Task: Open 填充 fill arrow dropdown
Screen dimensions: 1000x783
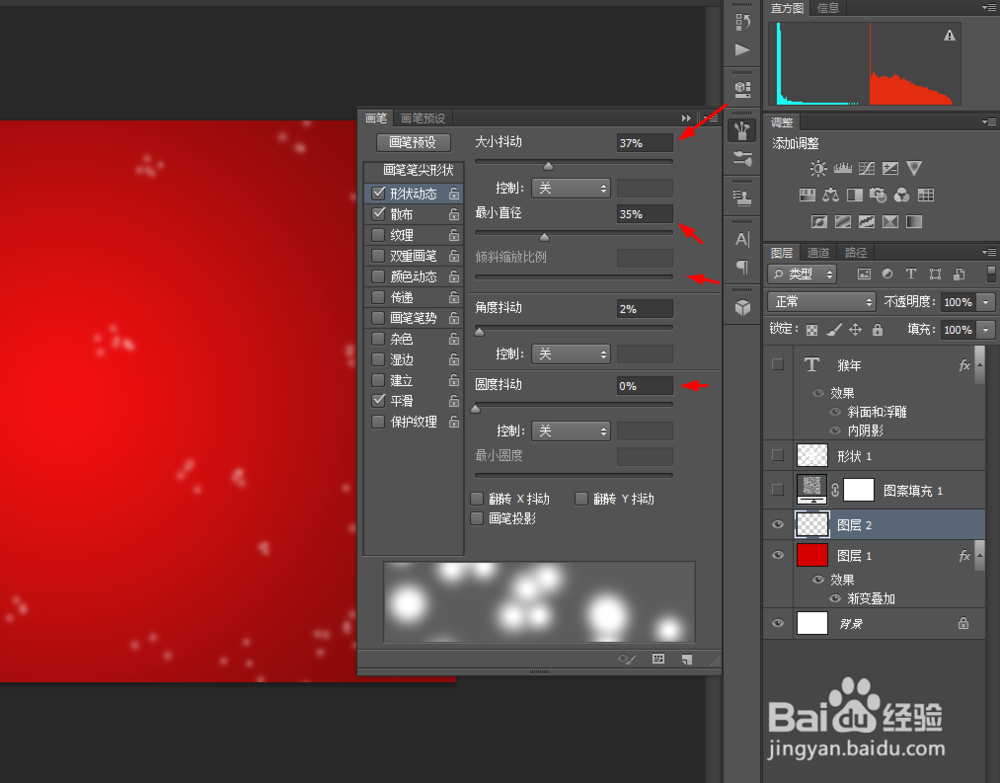Action: [x=986, y=330]
